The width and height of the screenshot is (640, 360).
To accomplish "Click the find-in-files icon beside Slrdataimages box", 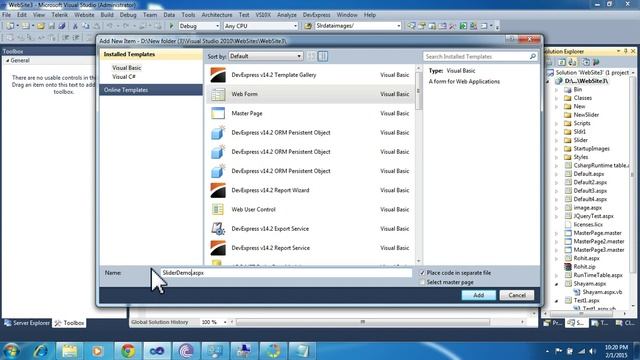I will (308, 26).
